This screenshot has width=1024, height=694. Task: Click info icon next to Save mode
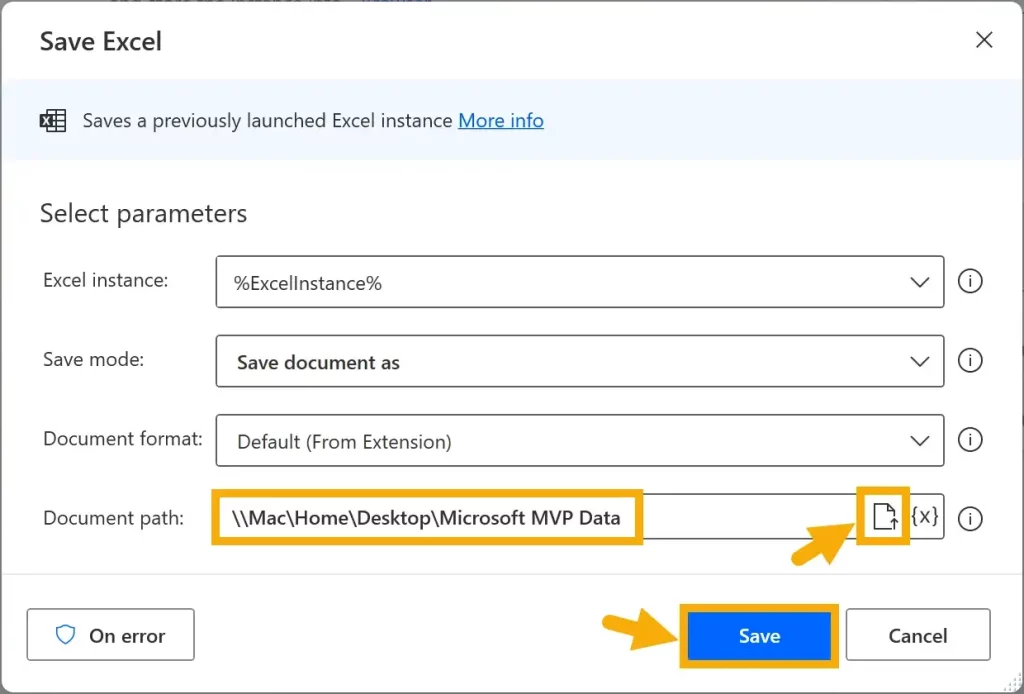(970, 361)
